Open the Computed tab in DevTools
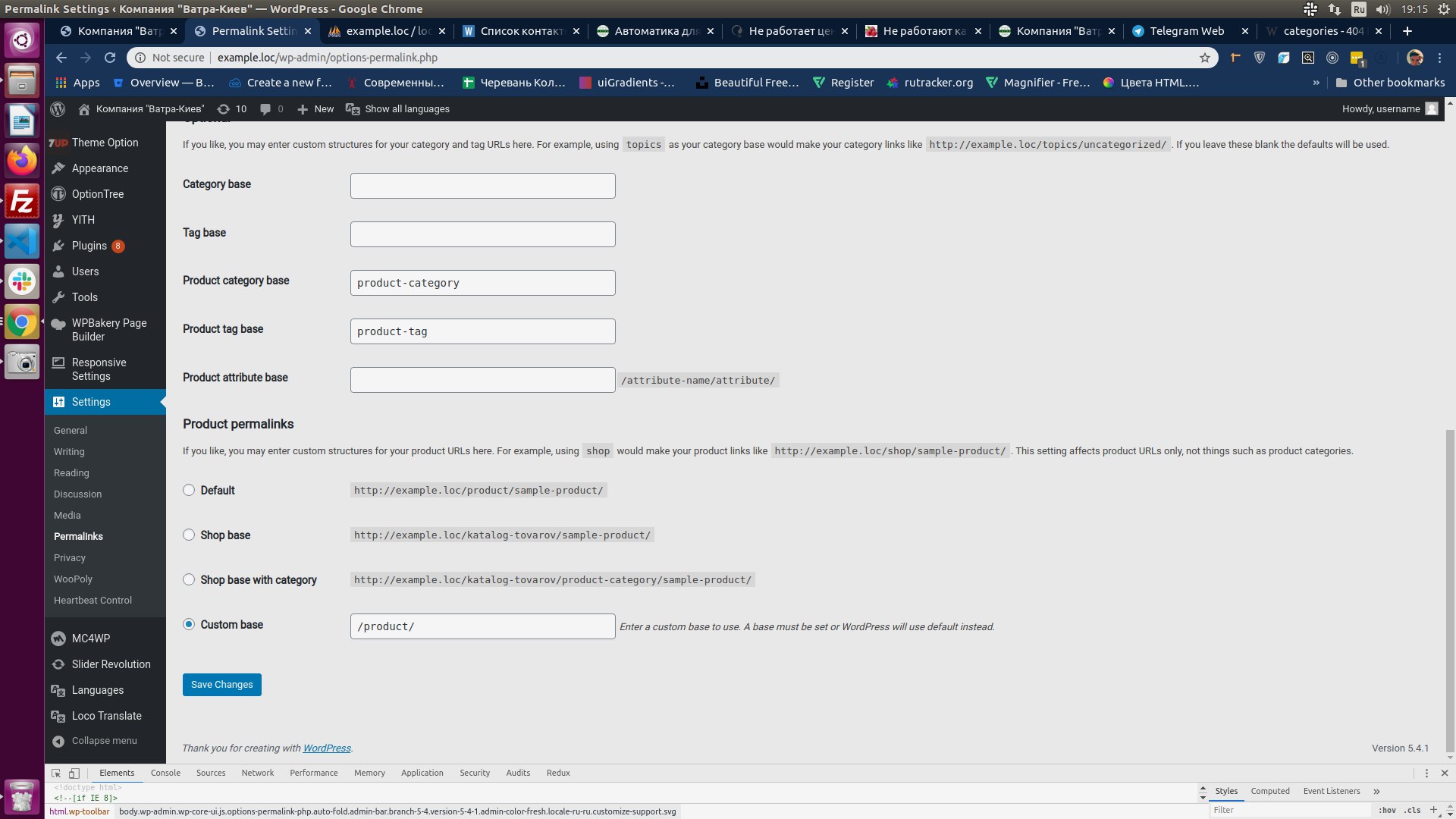 tap(1270, 791)
